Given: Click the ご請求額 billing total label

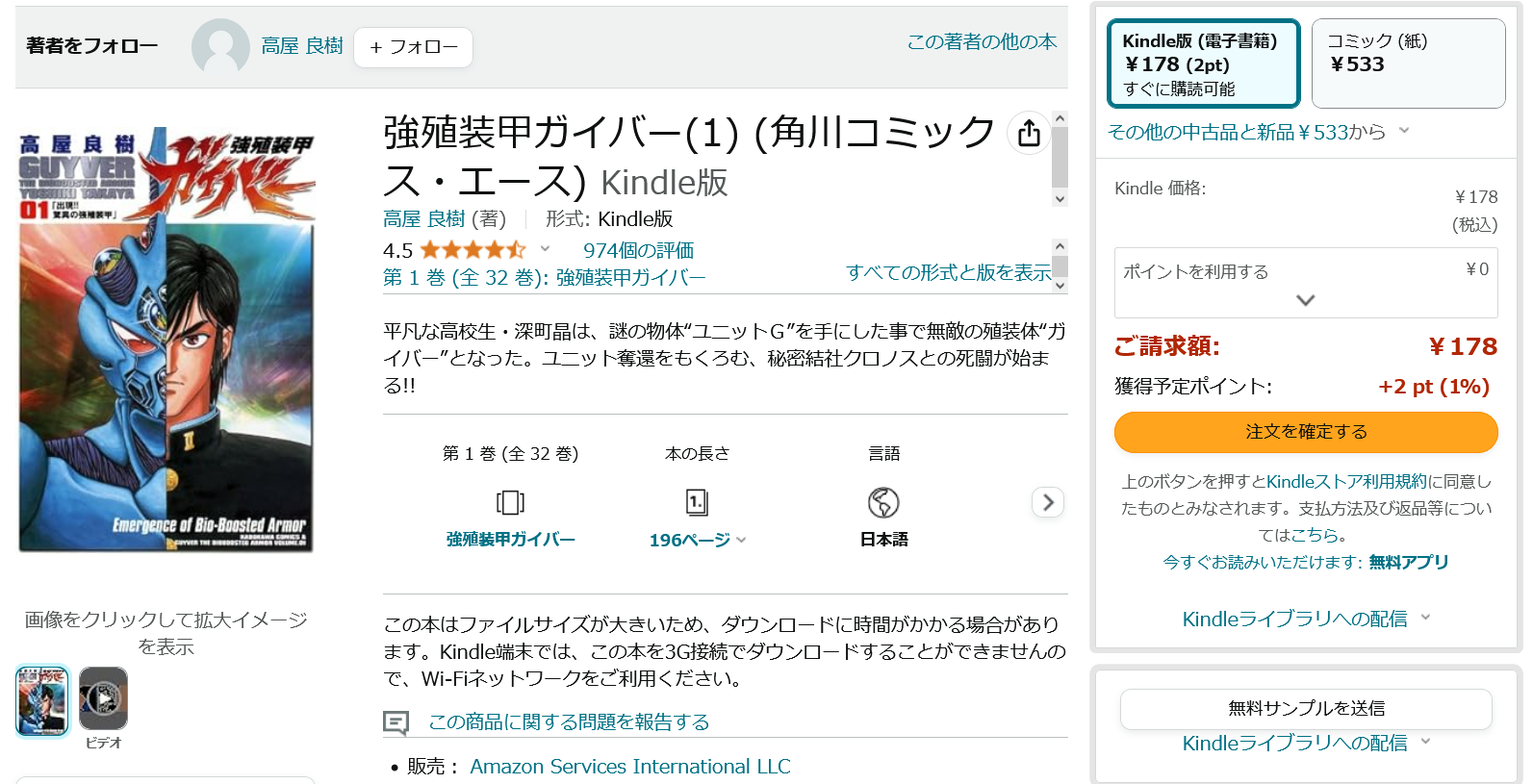Looking at the screenshot, I should coord(1166,346).
